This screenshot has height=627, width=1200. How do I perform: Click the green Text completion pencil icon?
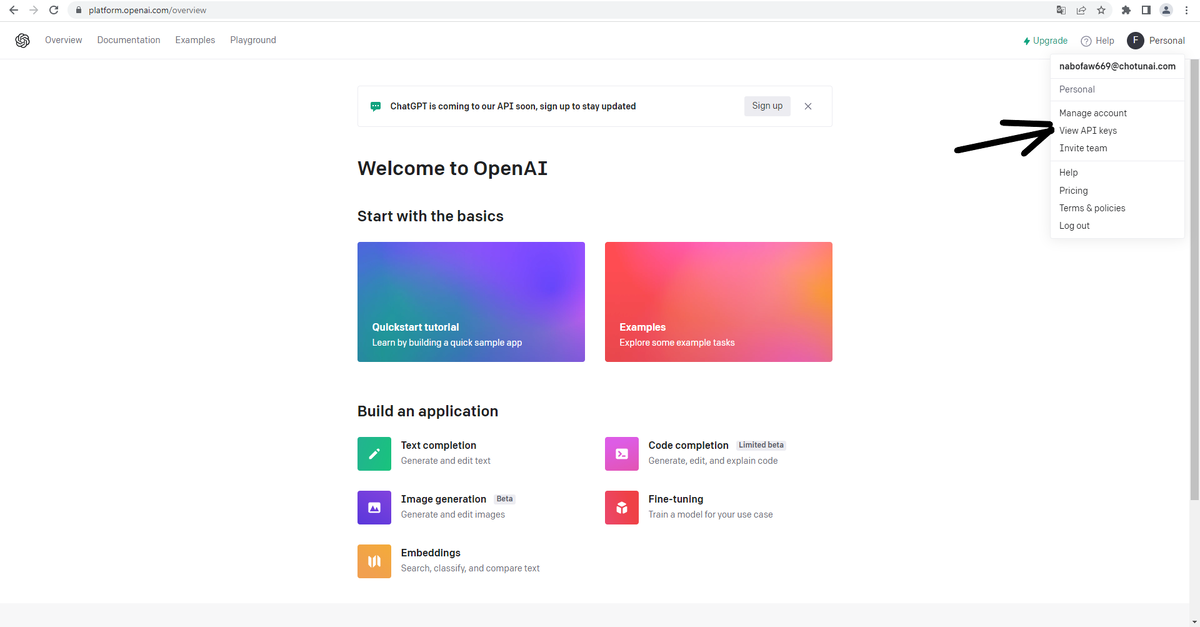coord(374,453)
